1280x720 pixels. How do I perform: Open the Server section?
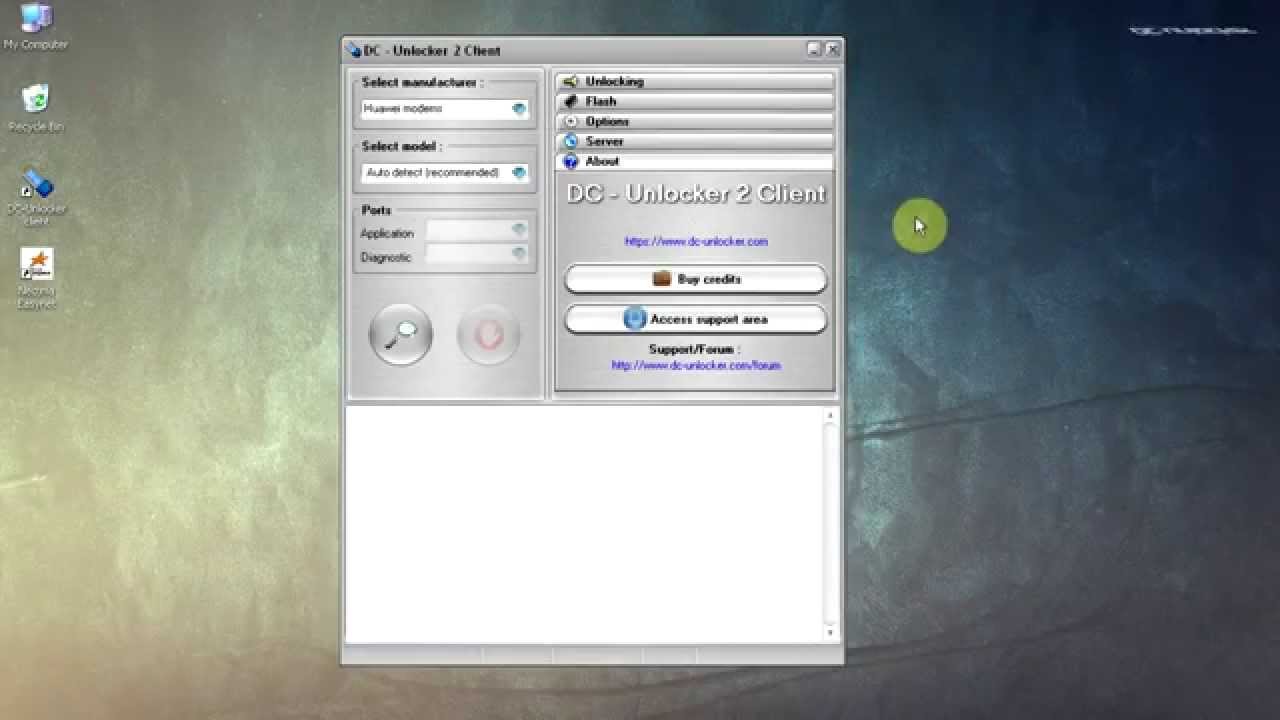(x=695, y=141)
